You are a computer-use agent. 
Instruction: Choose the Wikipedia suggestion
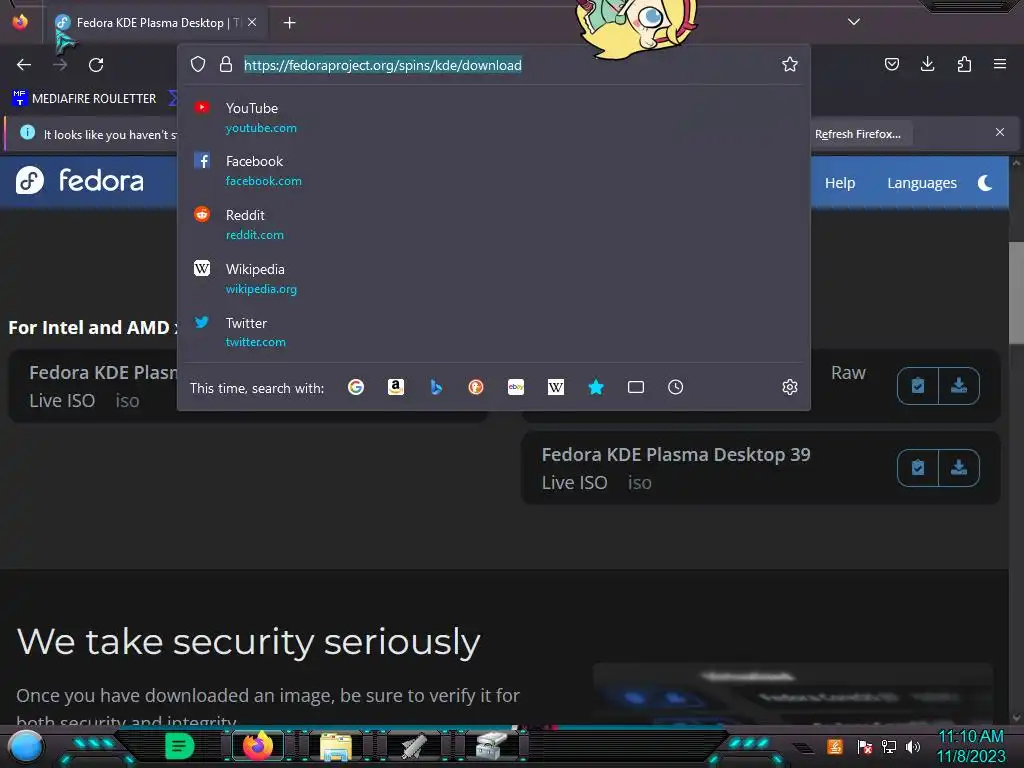tap(494, 278)
